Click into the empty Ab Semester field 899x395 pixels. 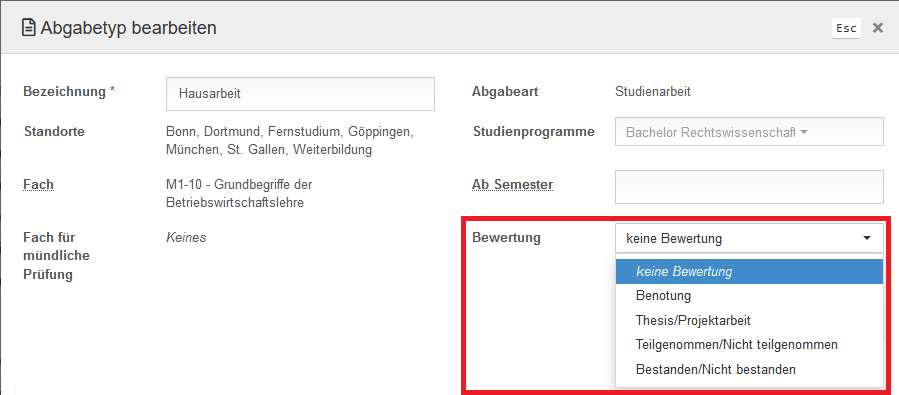pos(749,186)
